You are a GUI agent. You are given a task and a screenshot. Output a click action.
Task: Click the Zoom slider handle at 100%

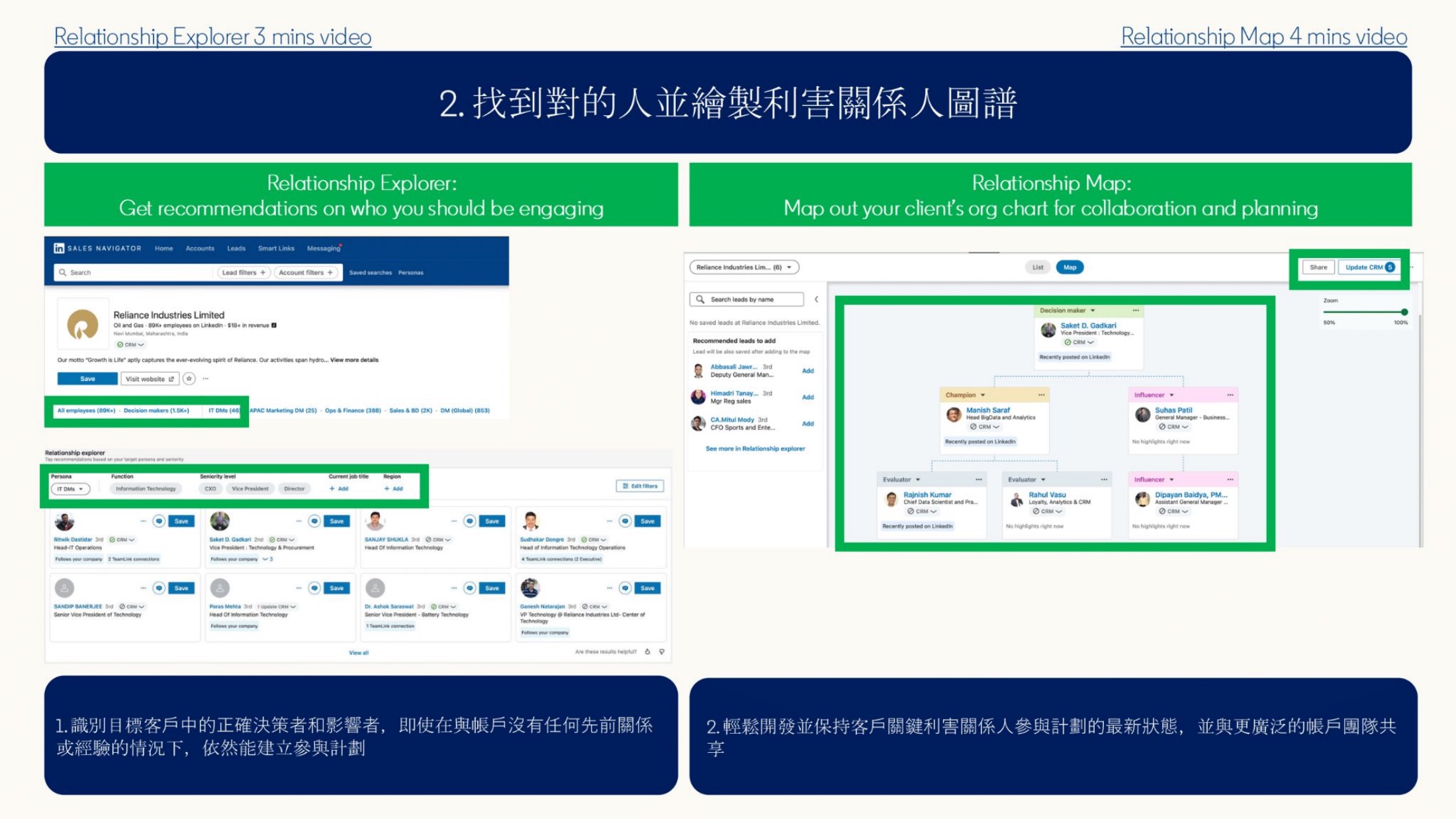tap(1404, 312)
